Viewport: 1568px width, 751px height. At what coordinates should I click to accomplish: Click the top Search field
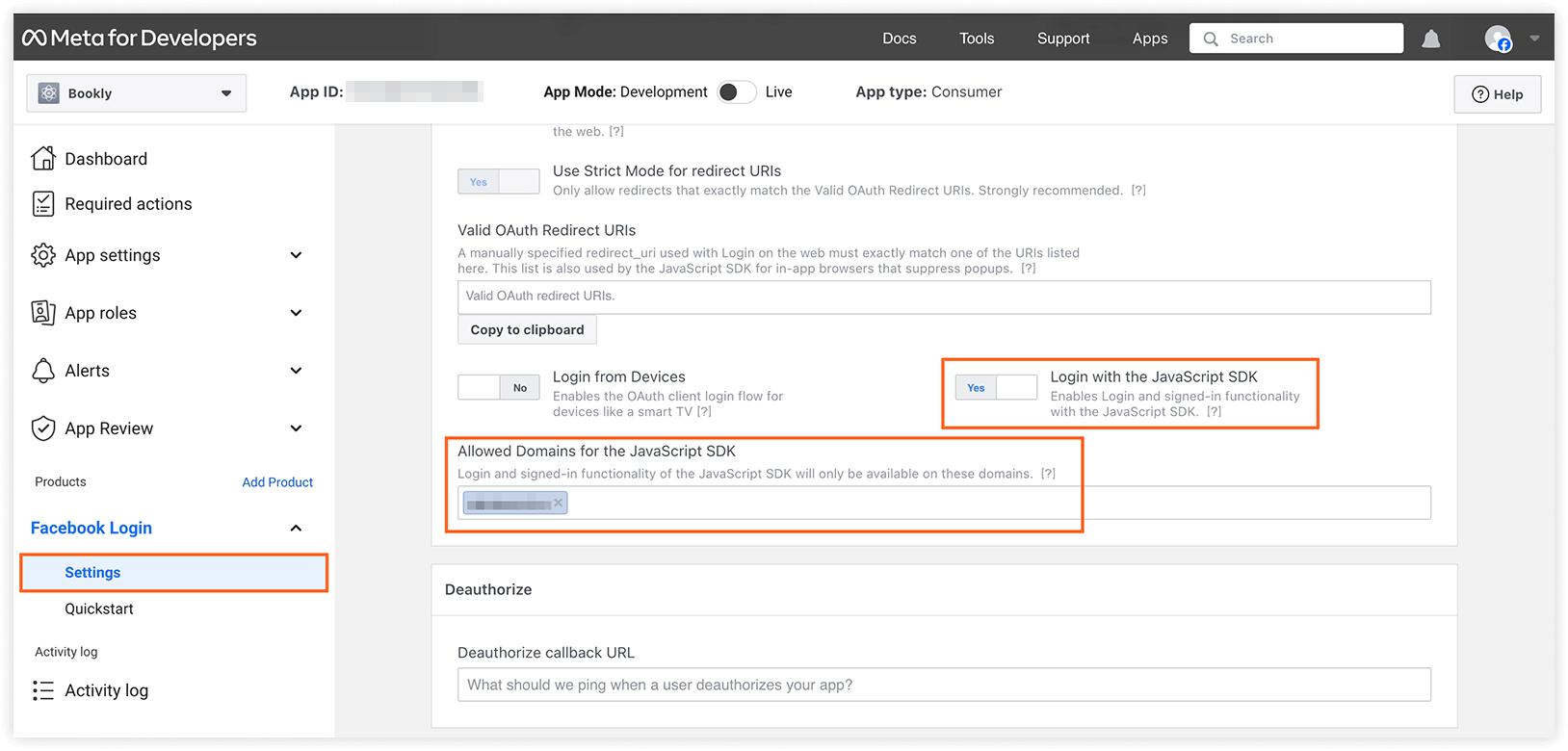point(1296,39)
